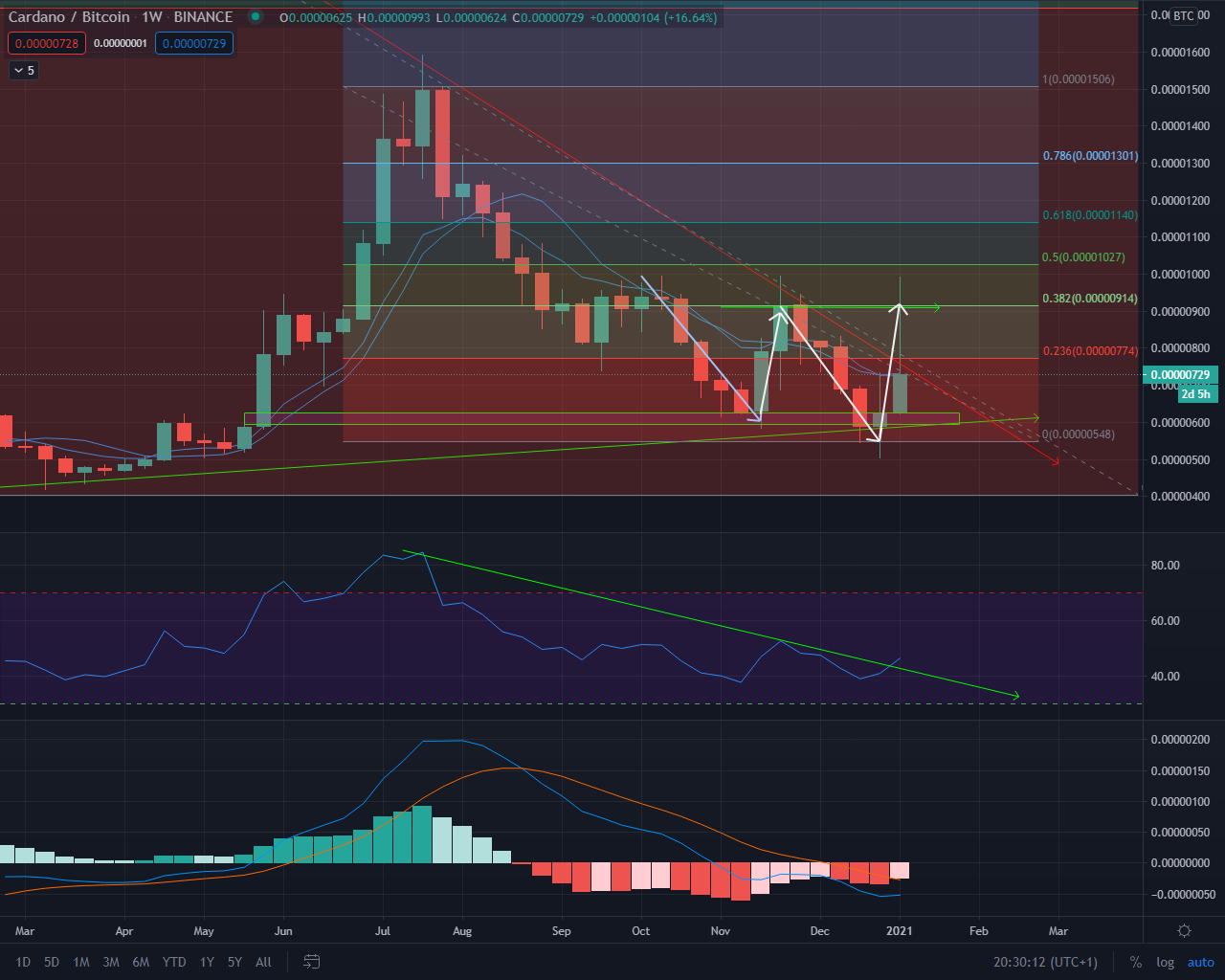The width and height of the screenshot is (1225, 980).
Task: Click the 2d 5h bar countdown label
Action: [1196, 393]
